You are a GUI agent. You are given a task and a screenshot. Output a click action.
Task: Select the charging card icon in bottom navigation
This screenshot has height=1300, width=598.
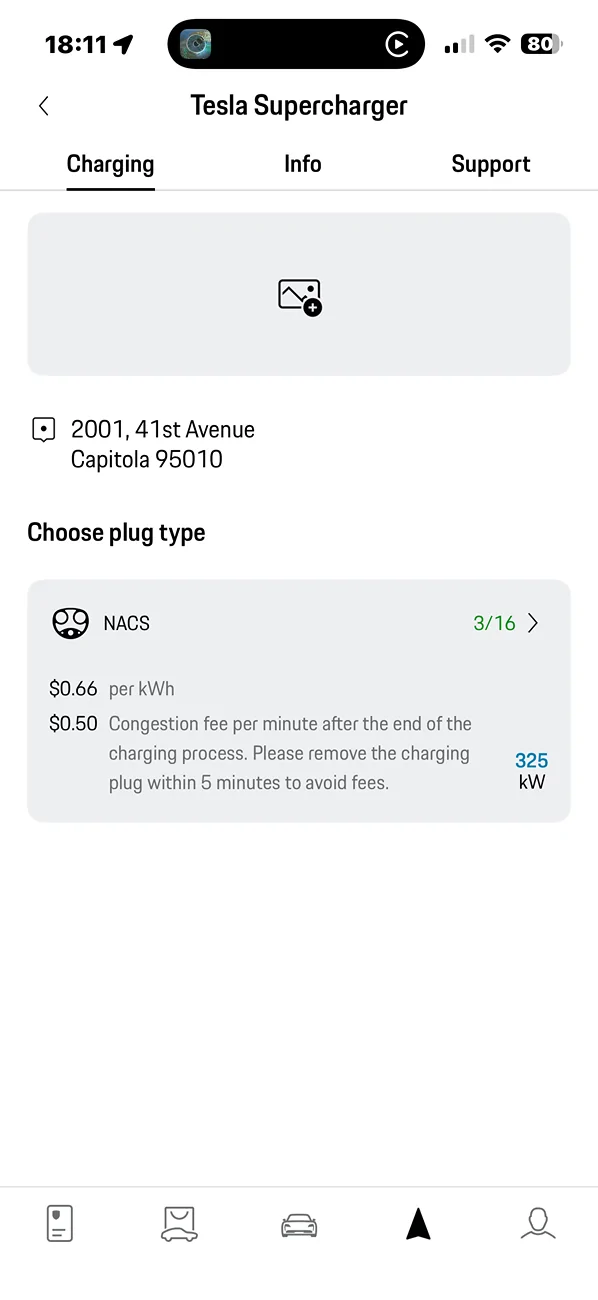(59, 1222)
